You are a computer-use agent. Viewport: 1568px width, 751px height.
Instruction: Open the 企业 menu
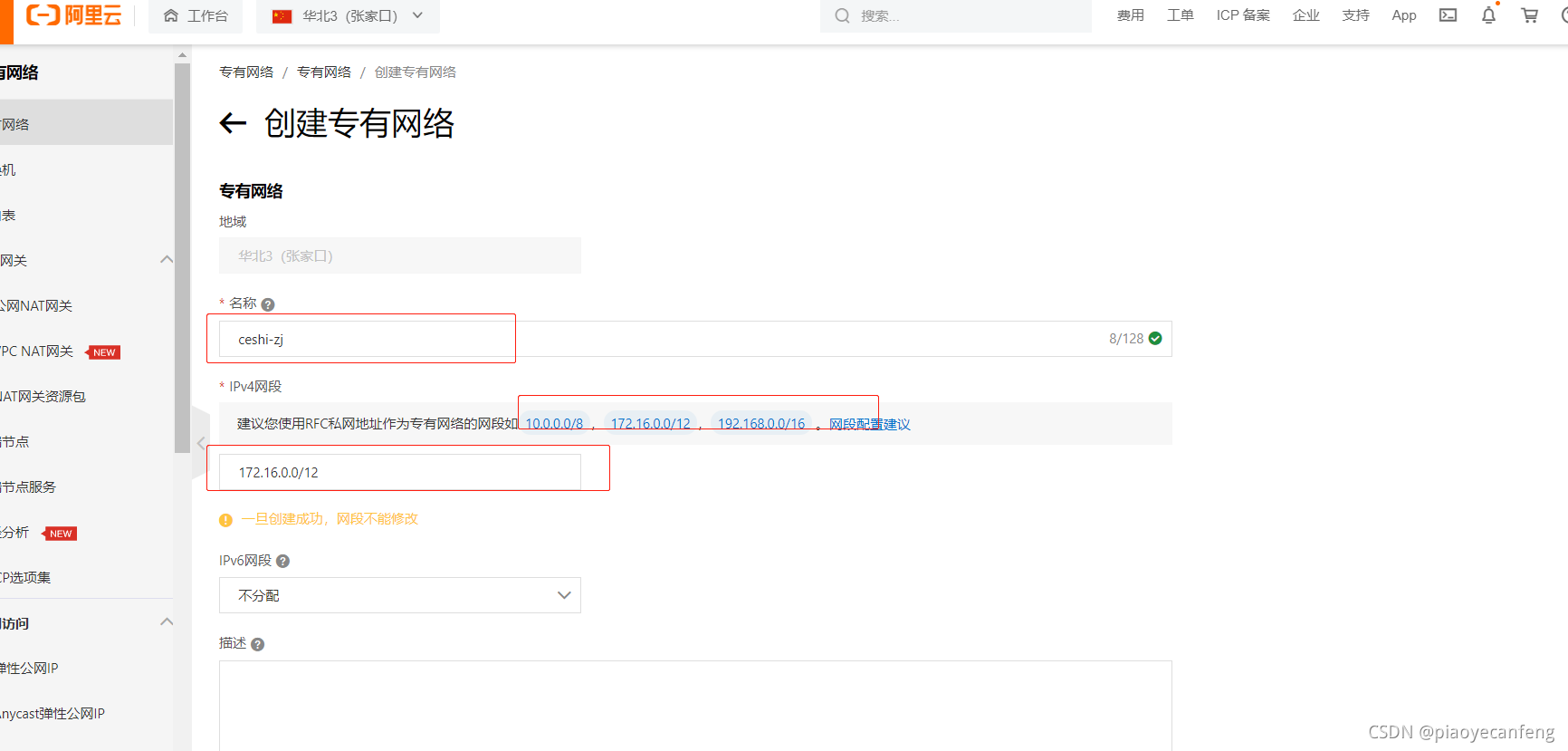click(1305, 15)
